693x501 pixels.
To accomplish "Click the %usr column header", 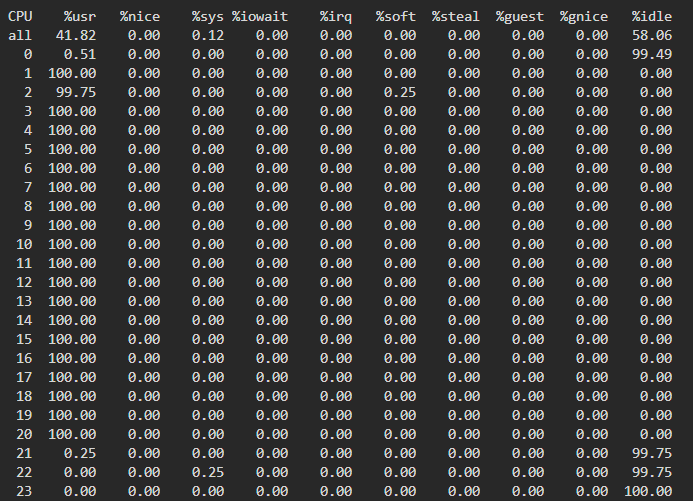I will click(80, 16).
